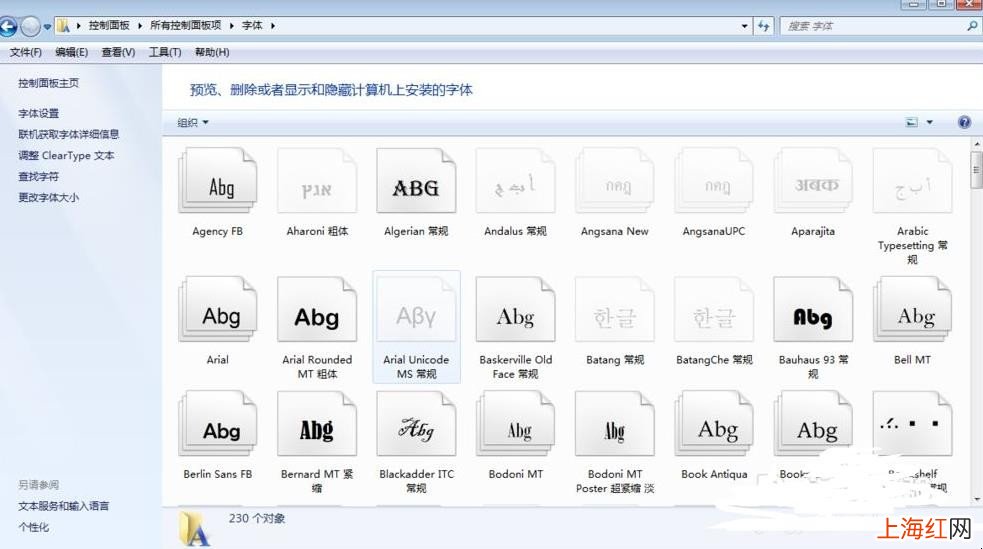
Task: Select the Baskerville Old Face font icon
Action: coord(515,310)
